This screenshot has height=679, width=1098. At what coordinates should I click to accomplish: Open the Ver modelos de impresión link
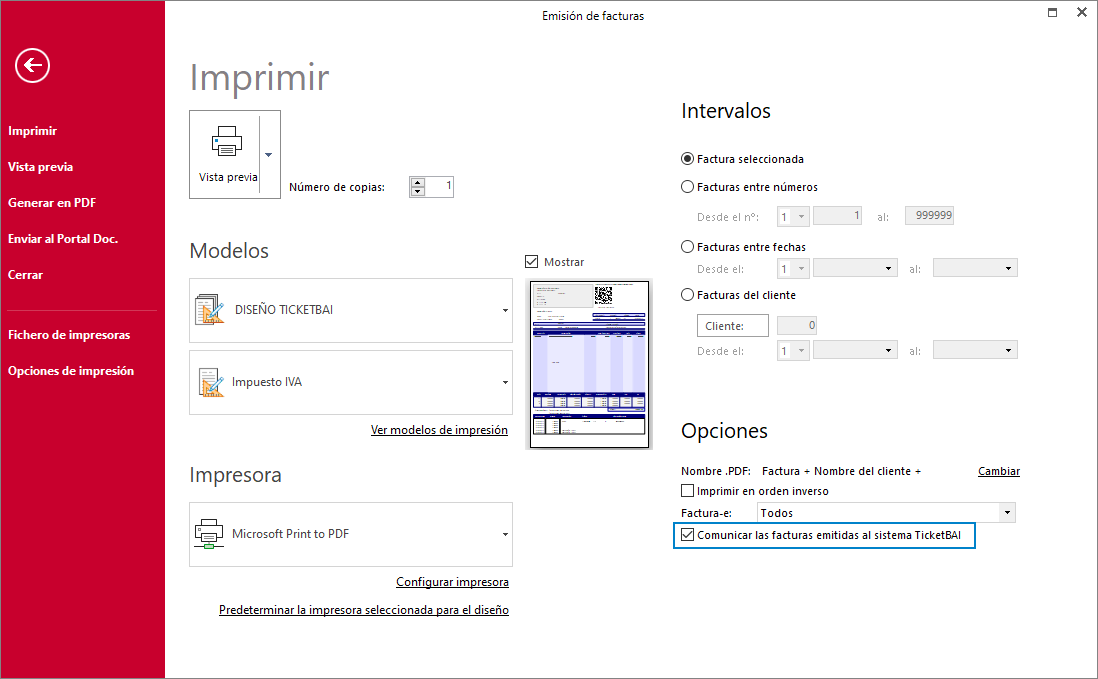[x=439, y=430]
